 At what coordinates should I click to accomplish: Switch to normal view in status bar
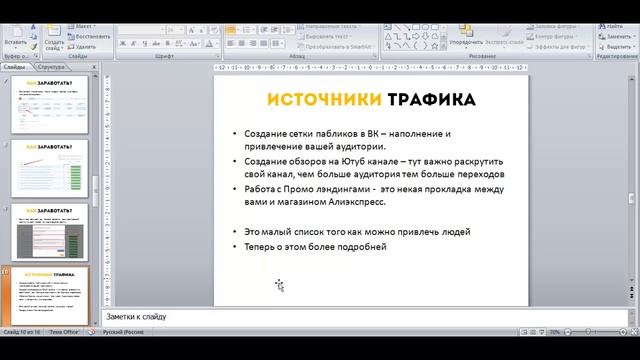(x=524, y=332)
